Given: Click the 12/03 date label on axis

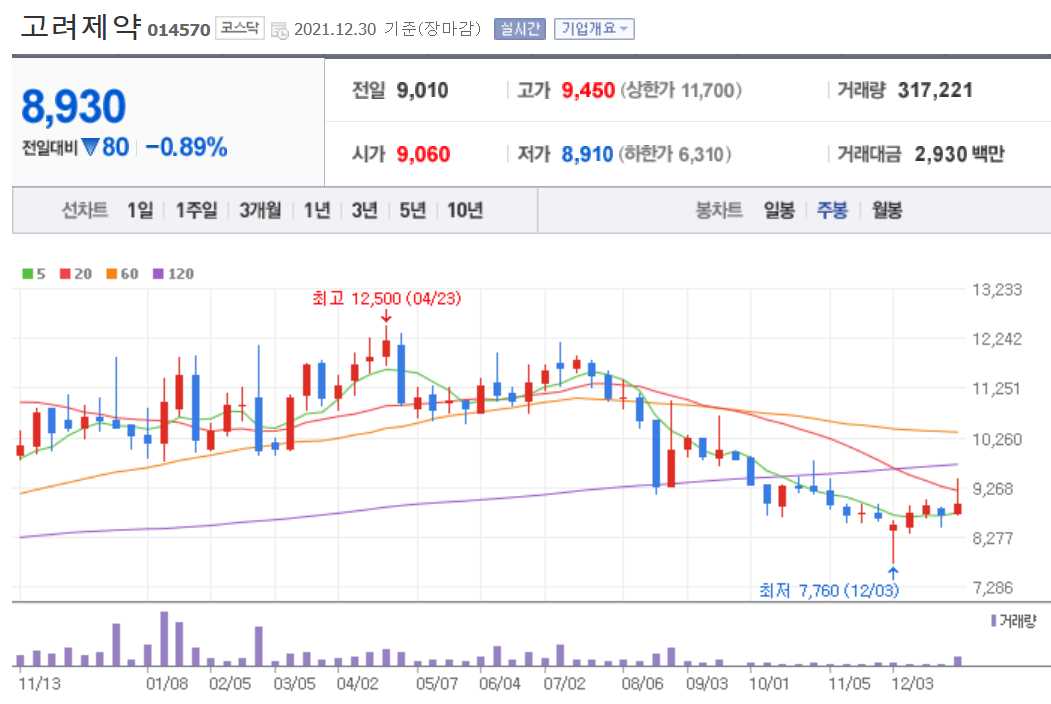Looking at the screenshot, I should click(912, 683).
